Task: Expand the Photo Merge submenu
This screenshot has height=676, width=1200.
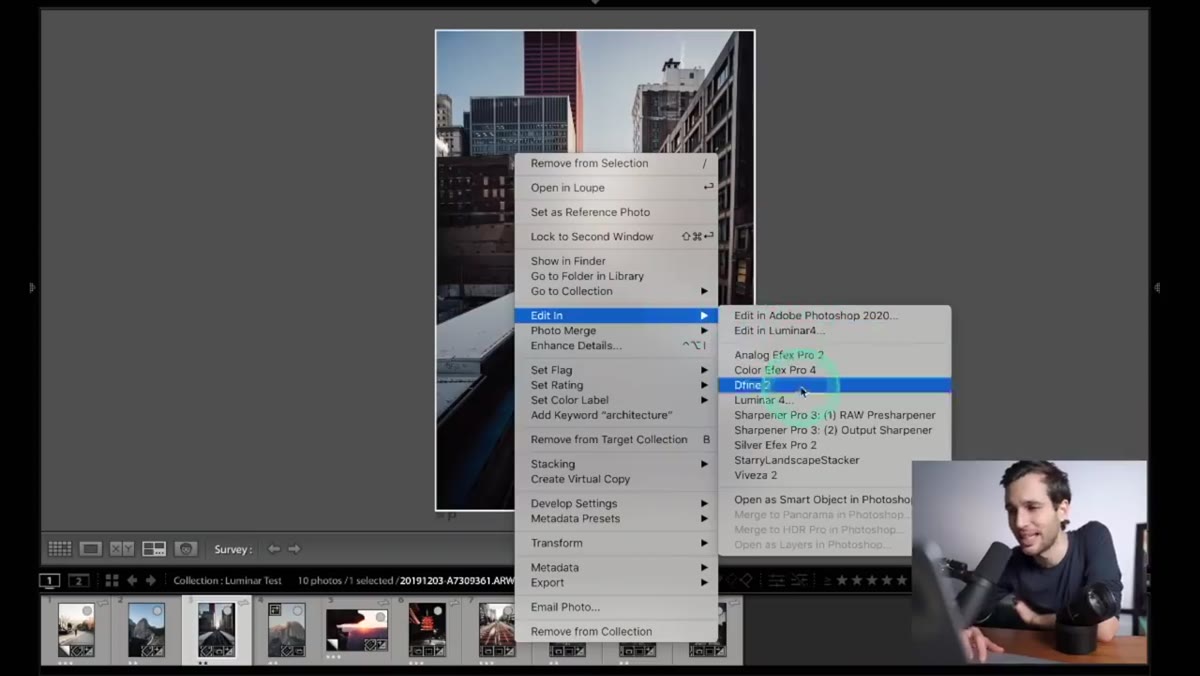Action: pos(616,331)
